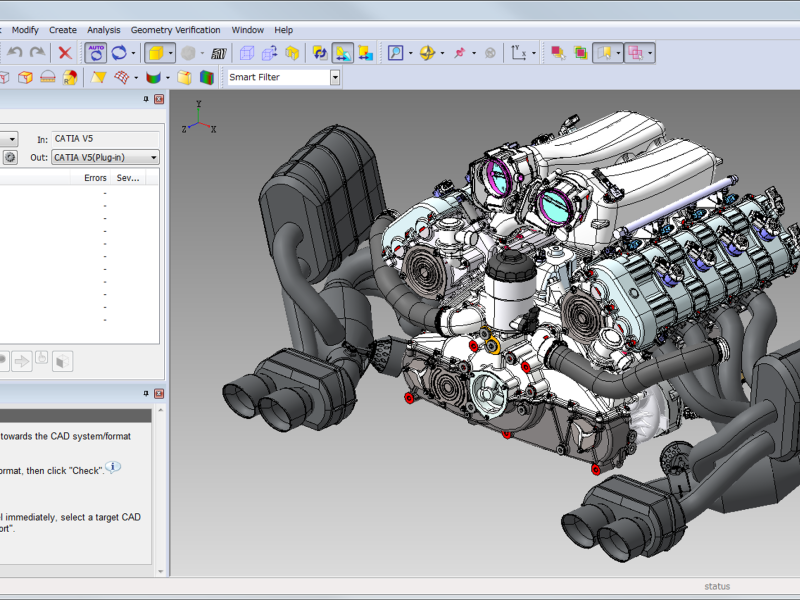Click the gear settings icon beside Out
Image resolution: width=800 pixels, height=600 pixels.
[10, 157]
